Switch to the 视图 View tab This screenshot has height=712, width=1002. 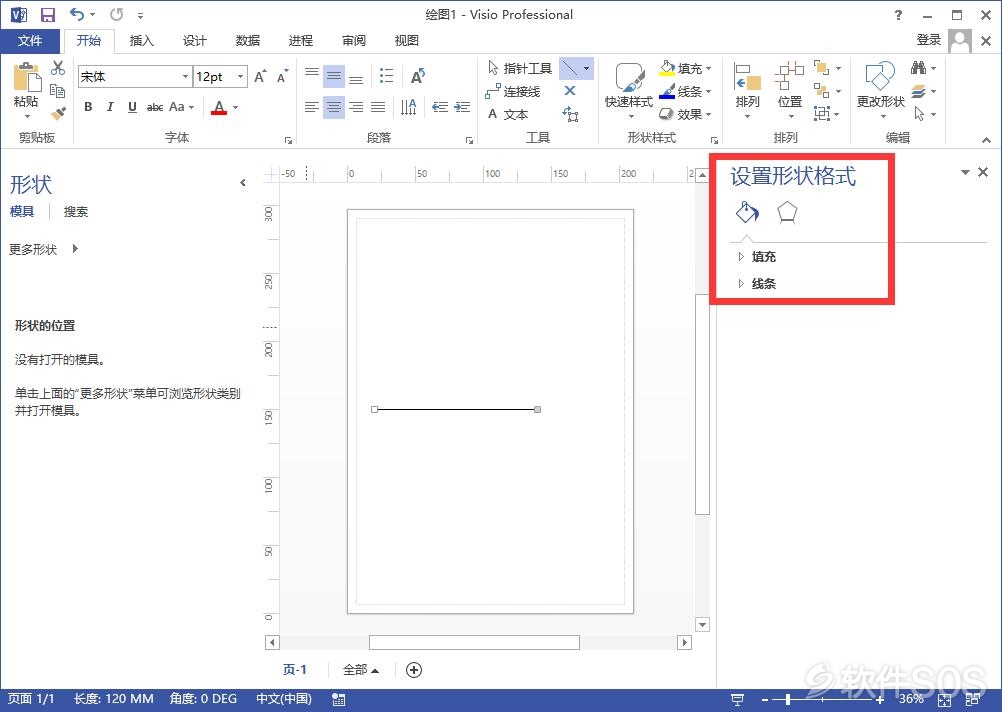[406, 41]
